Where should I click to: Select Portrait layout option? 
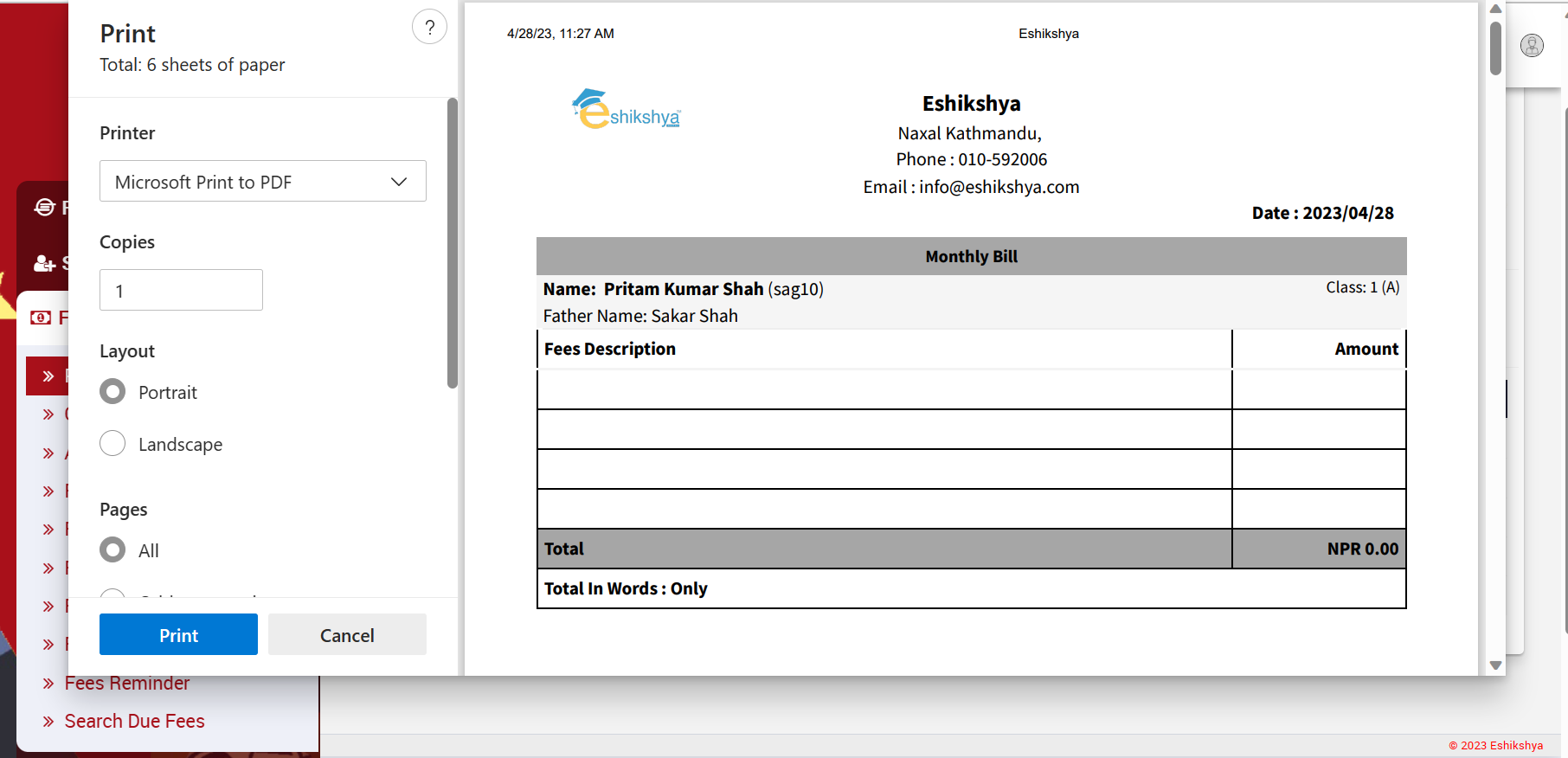[112, 392]
